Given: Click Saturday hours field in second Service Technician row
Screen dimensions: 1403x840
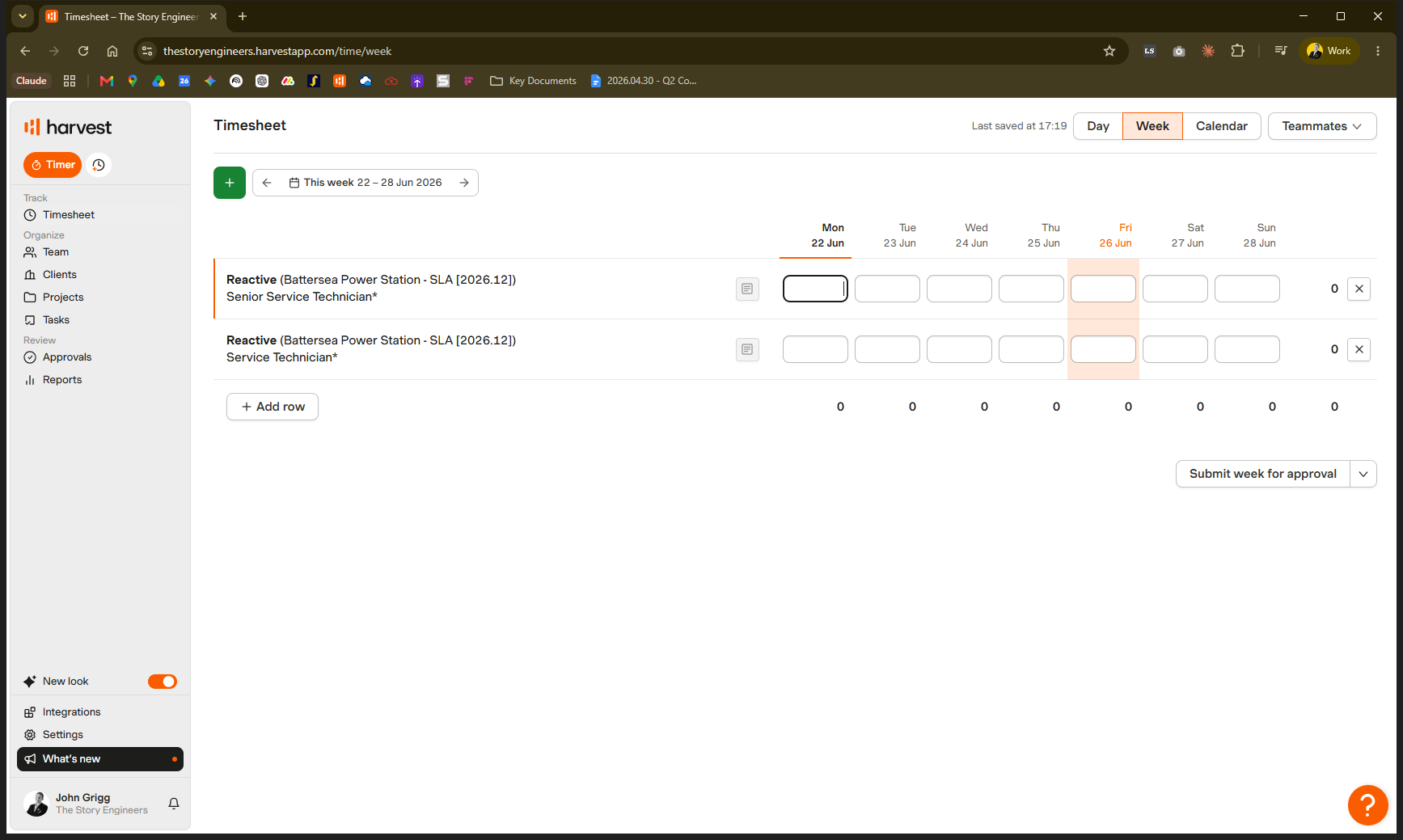Looking at the screenshot, I should (x=1175, y=349).
